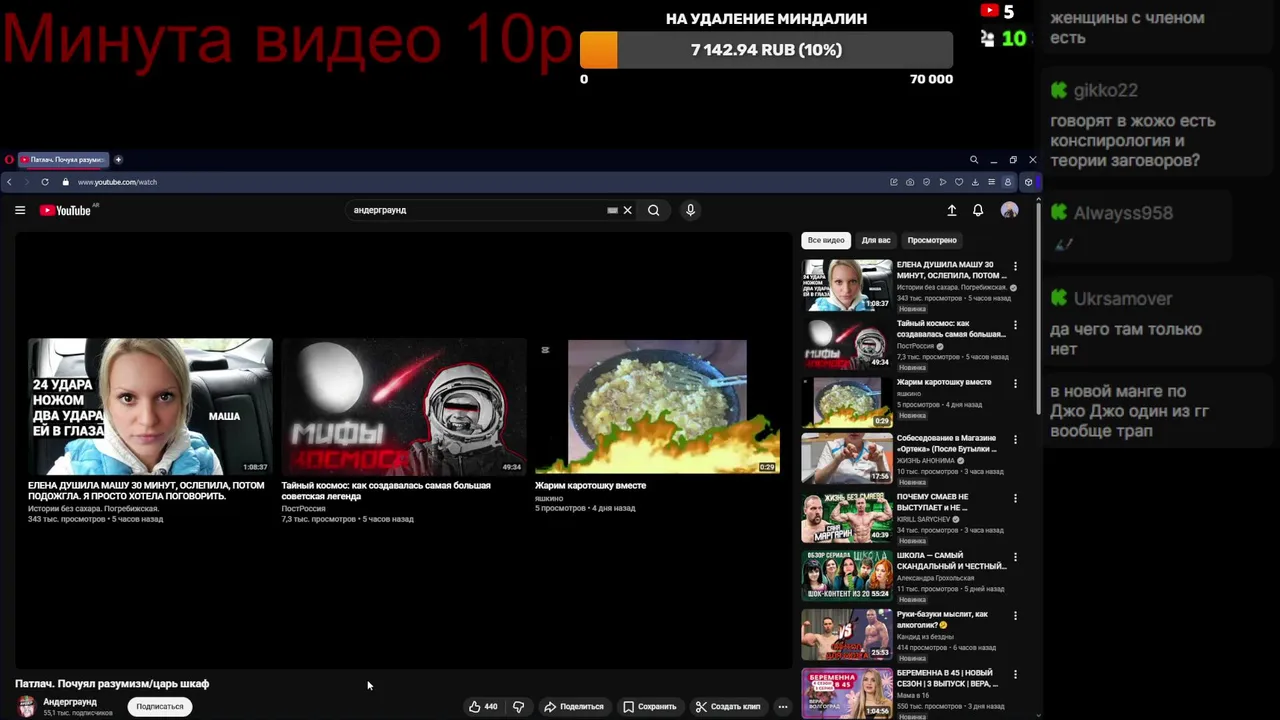The image size is (1280, 720).
Task: Open the send-to-flow arrow icon
Action: click(943, 182)
